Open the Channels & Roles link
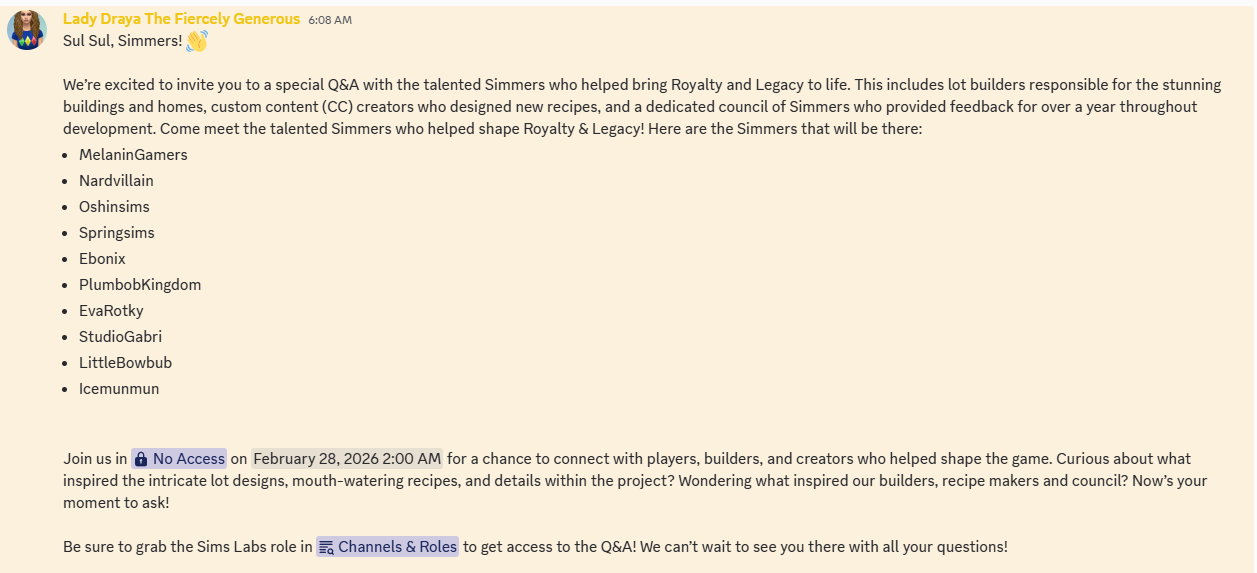This screenshot has height=573, width=1257. pyautogui.click(x=397, y=547)
